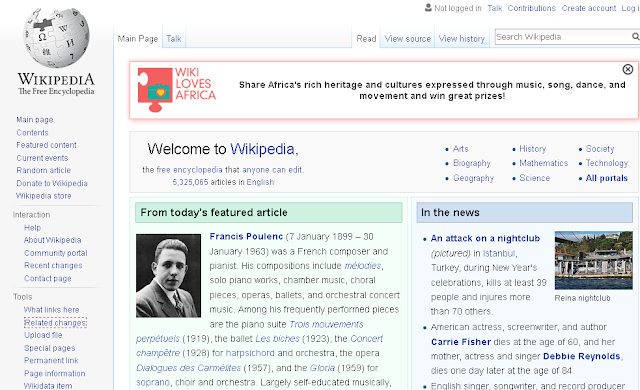The height and width of the screenshot is (390, 640).
Task: Open Les biches link
Action: pos(277,339)
